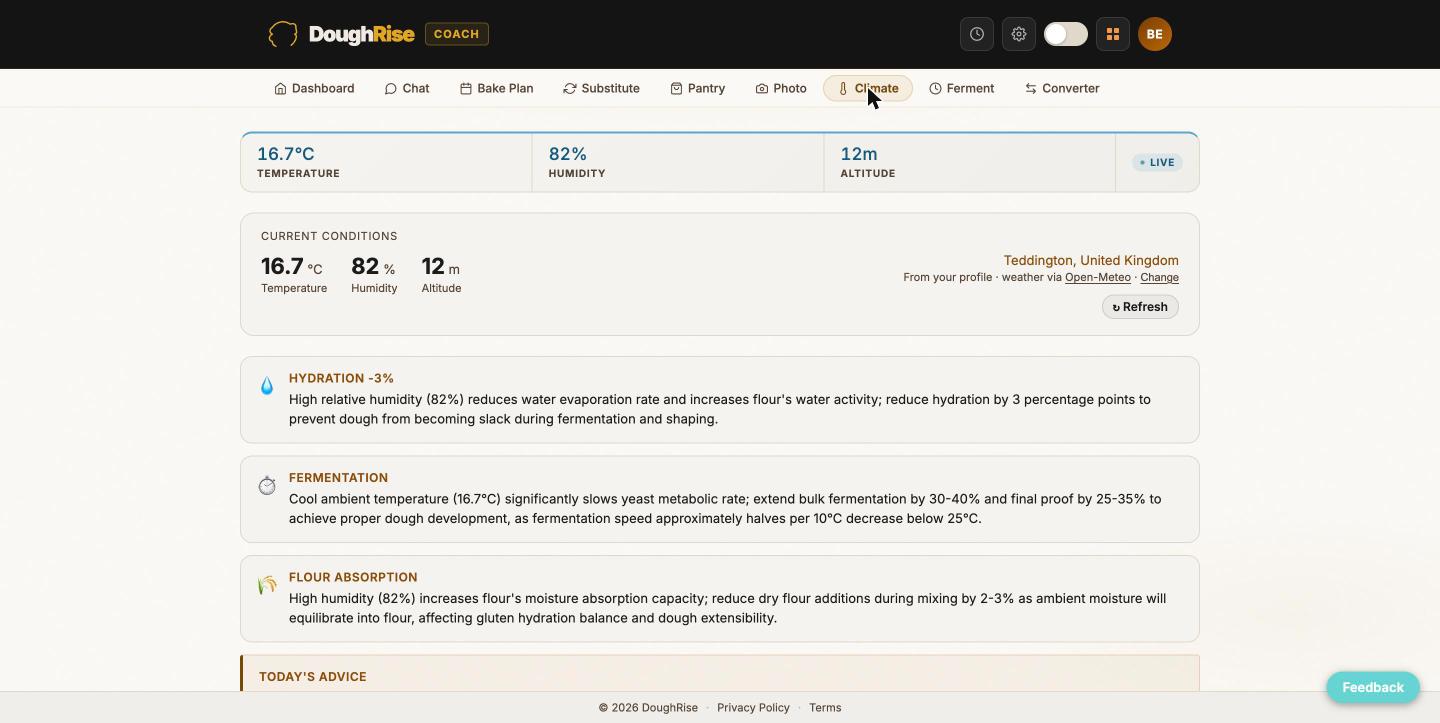Switch to the Bake Plan tab
Viewport: 1440px width, 723px height.
point(497,88)
